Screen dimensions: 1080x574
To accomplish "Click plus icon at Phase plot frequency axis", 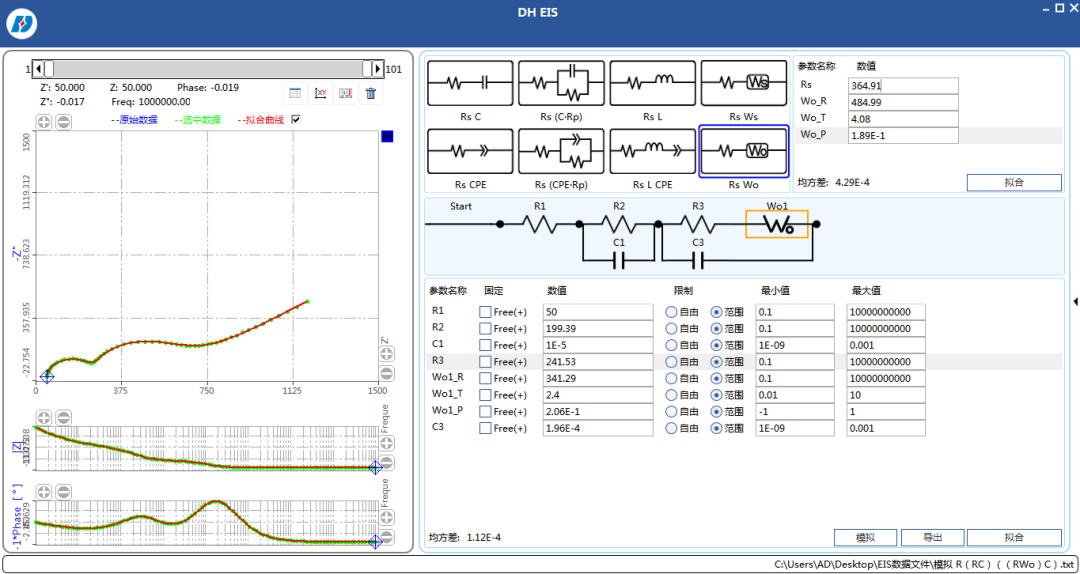I will (387, 517).
